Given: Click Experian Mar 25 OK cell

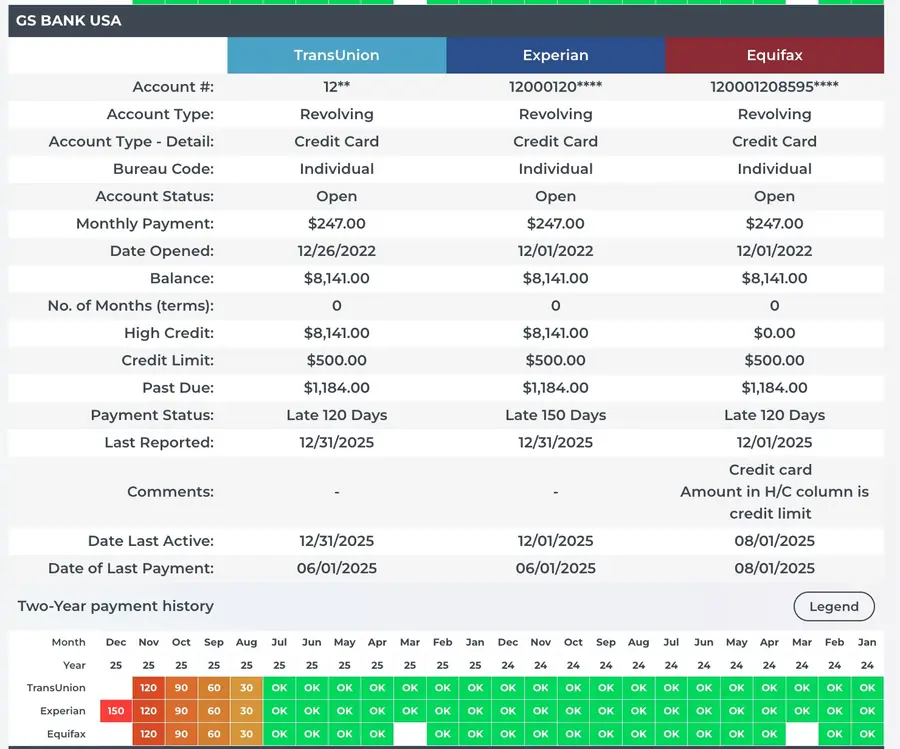Looking at the screenshot, I should click(x=410, y=711).
